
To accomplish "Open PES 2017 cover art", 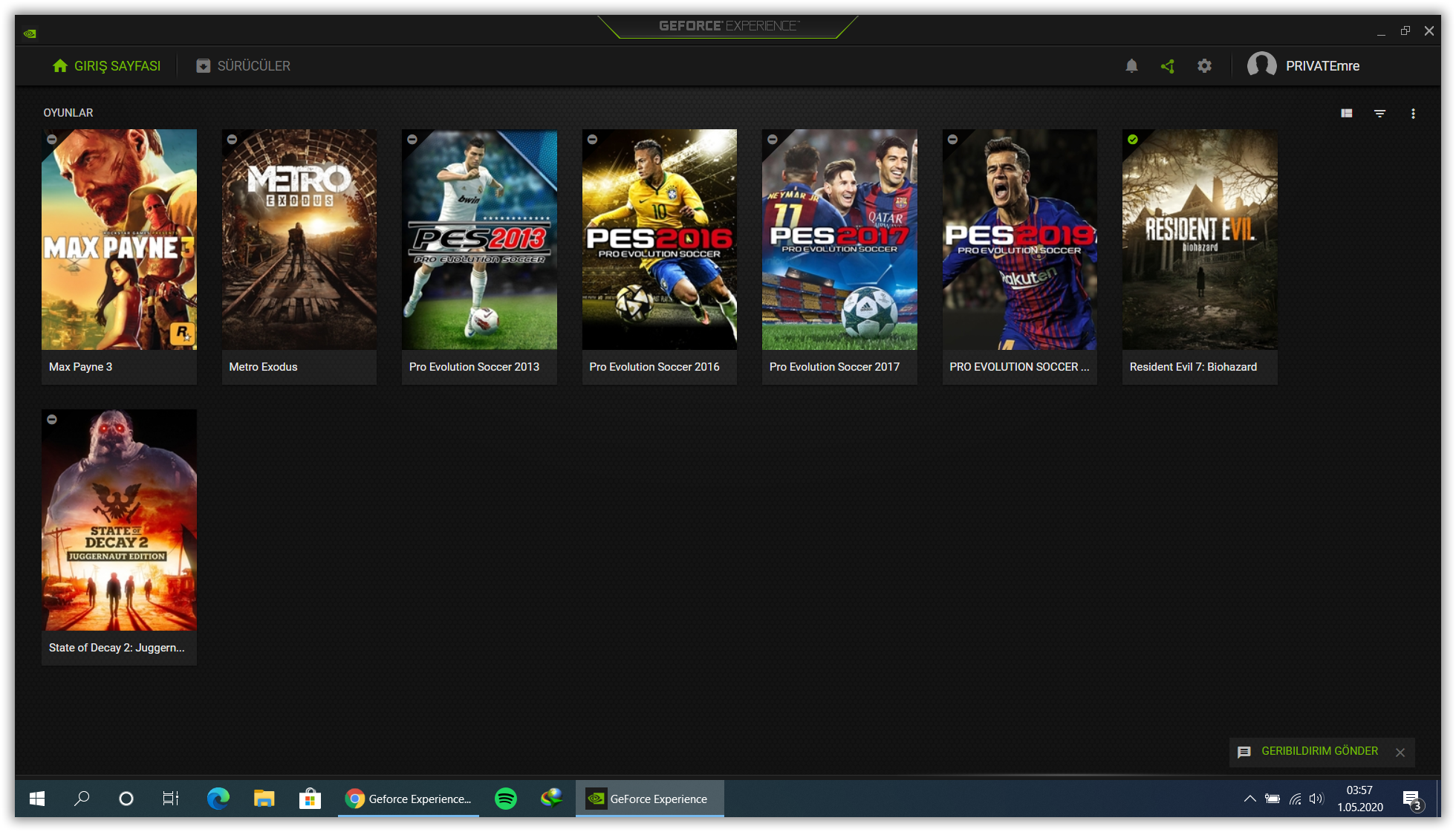I will coord(839,239).
